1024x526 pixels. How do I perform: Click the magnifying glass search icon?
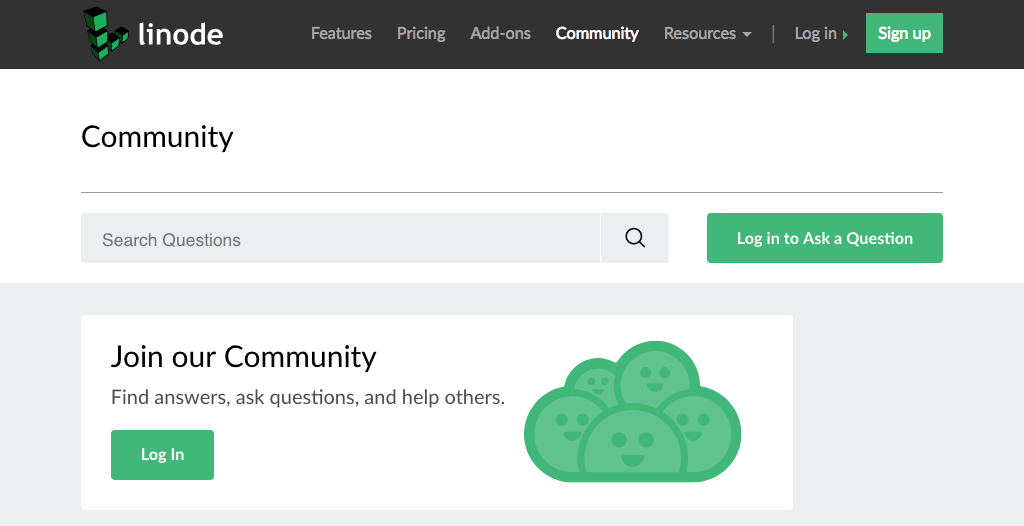[x=635, y=238]
